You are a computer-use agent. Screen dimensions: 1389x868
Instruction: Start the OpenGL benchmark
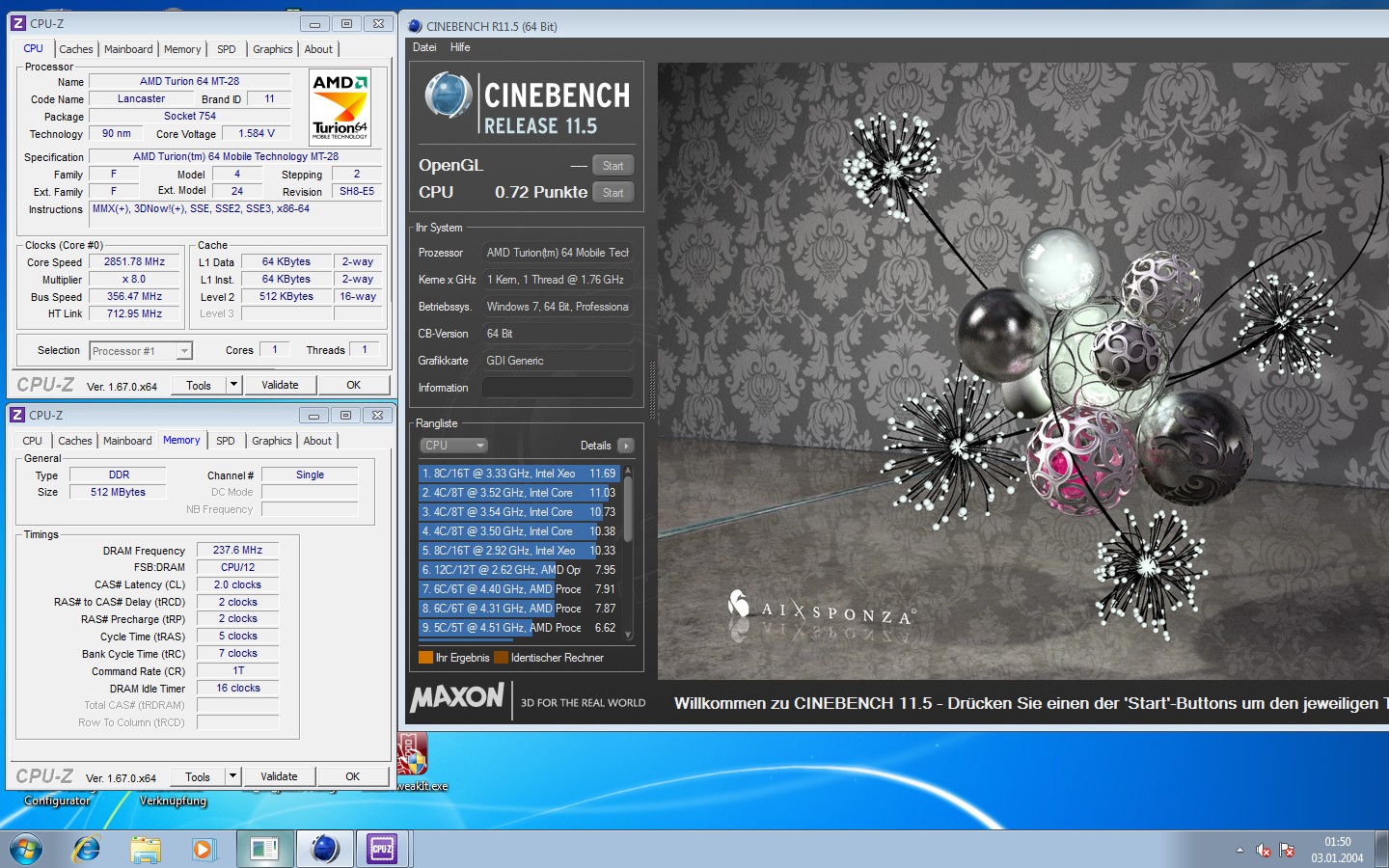click(x=613, y=166)
